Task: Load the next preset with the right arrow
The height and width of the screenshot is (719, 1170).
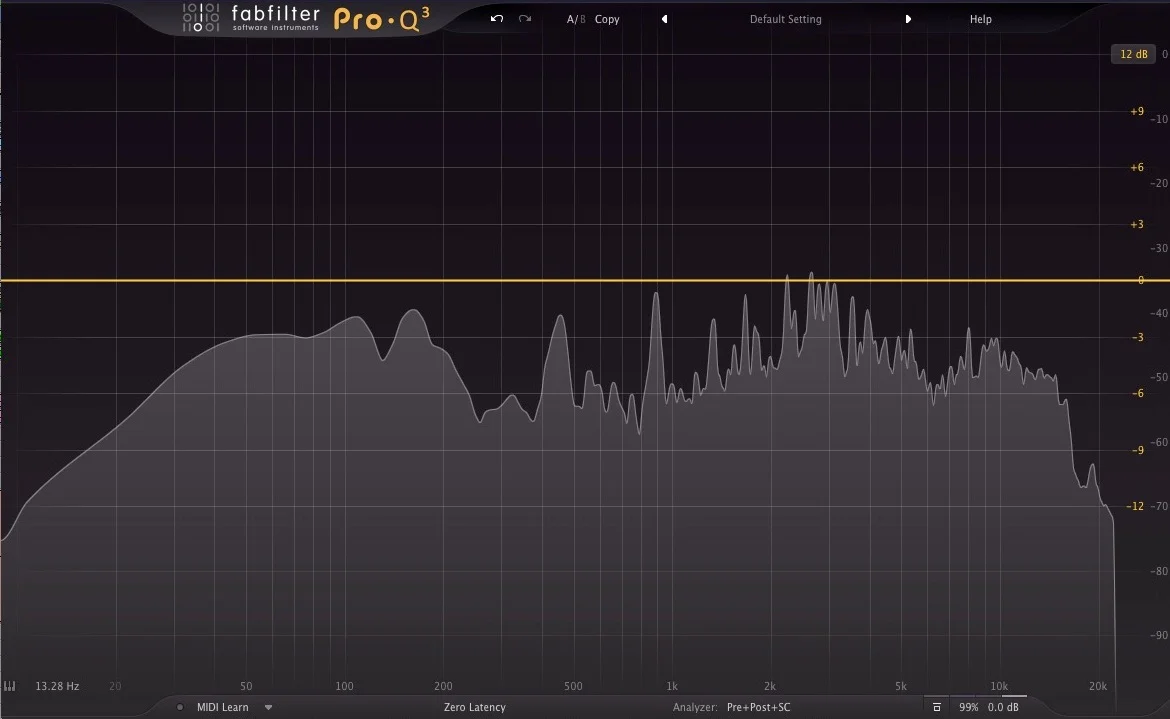Action: pyautogui.click(x=908, y=18)
